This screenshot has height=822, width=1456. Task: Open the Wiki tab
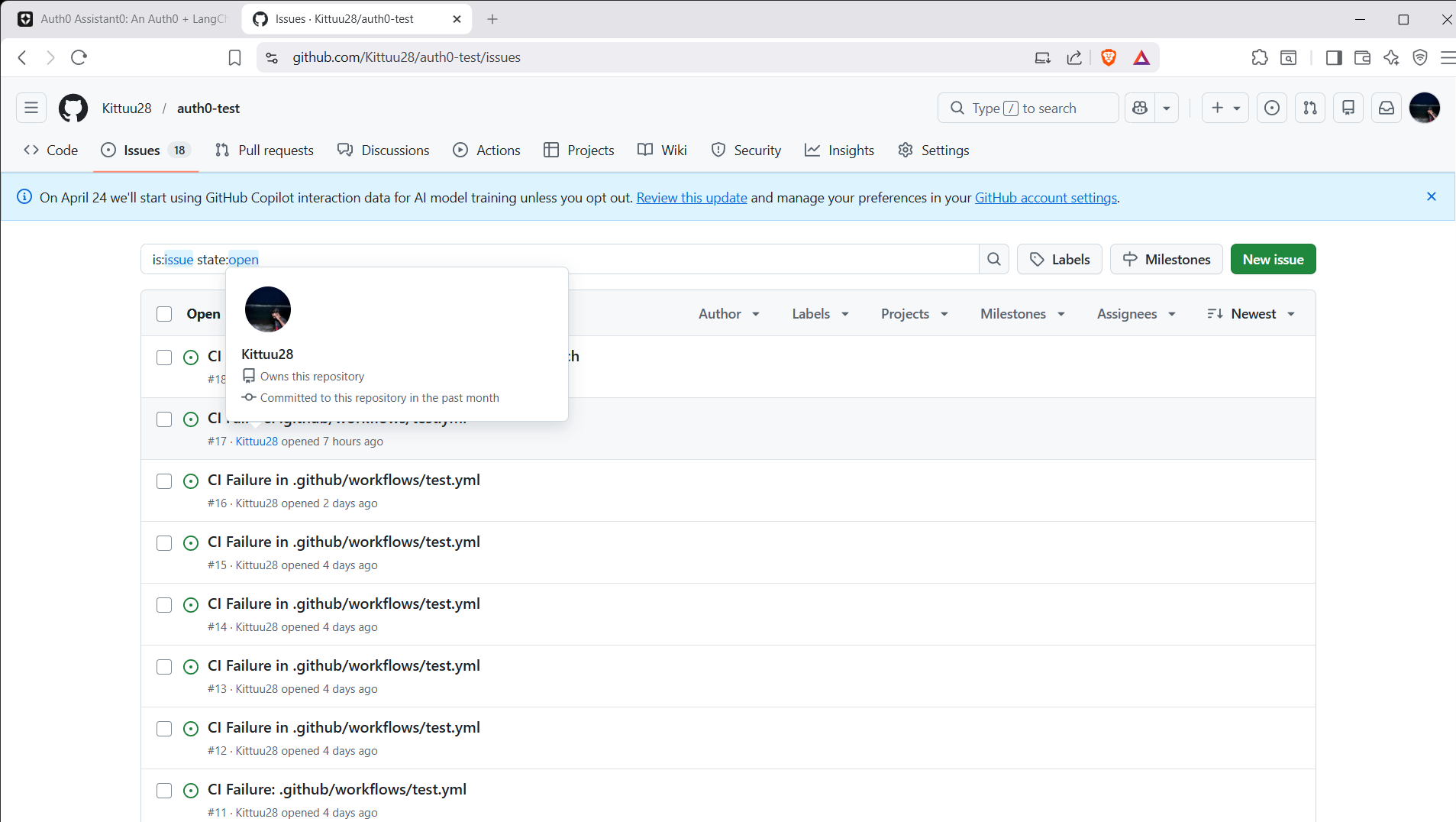click(663, 150)
